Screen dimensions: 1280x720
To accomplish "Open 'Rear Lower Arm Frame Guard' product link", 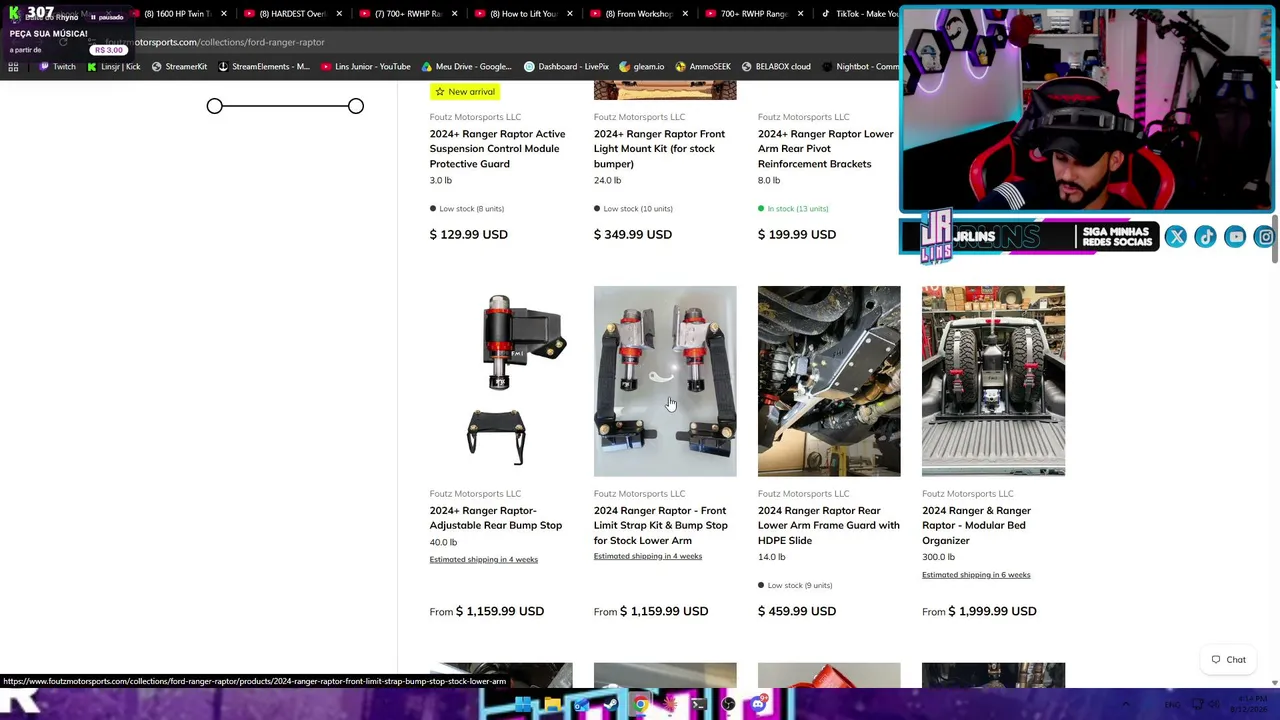I will [828, 525].
